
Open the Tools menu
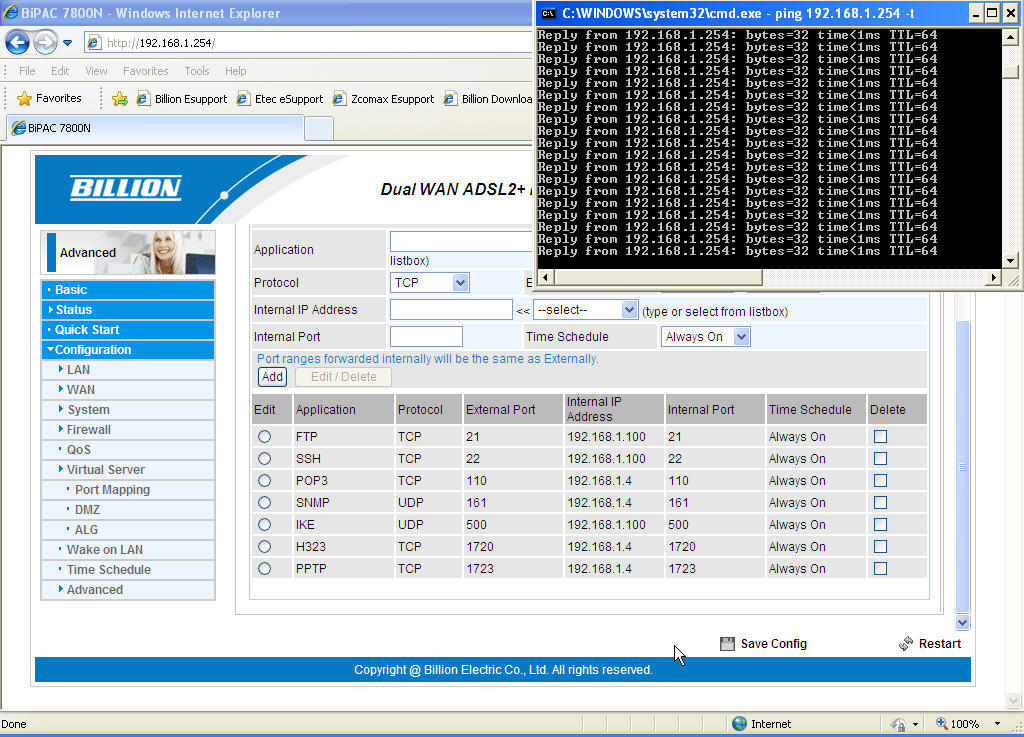coord(197,71)
